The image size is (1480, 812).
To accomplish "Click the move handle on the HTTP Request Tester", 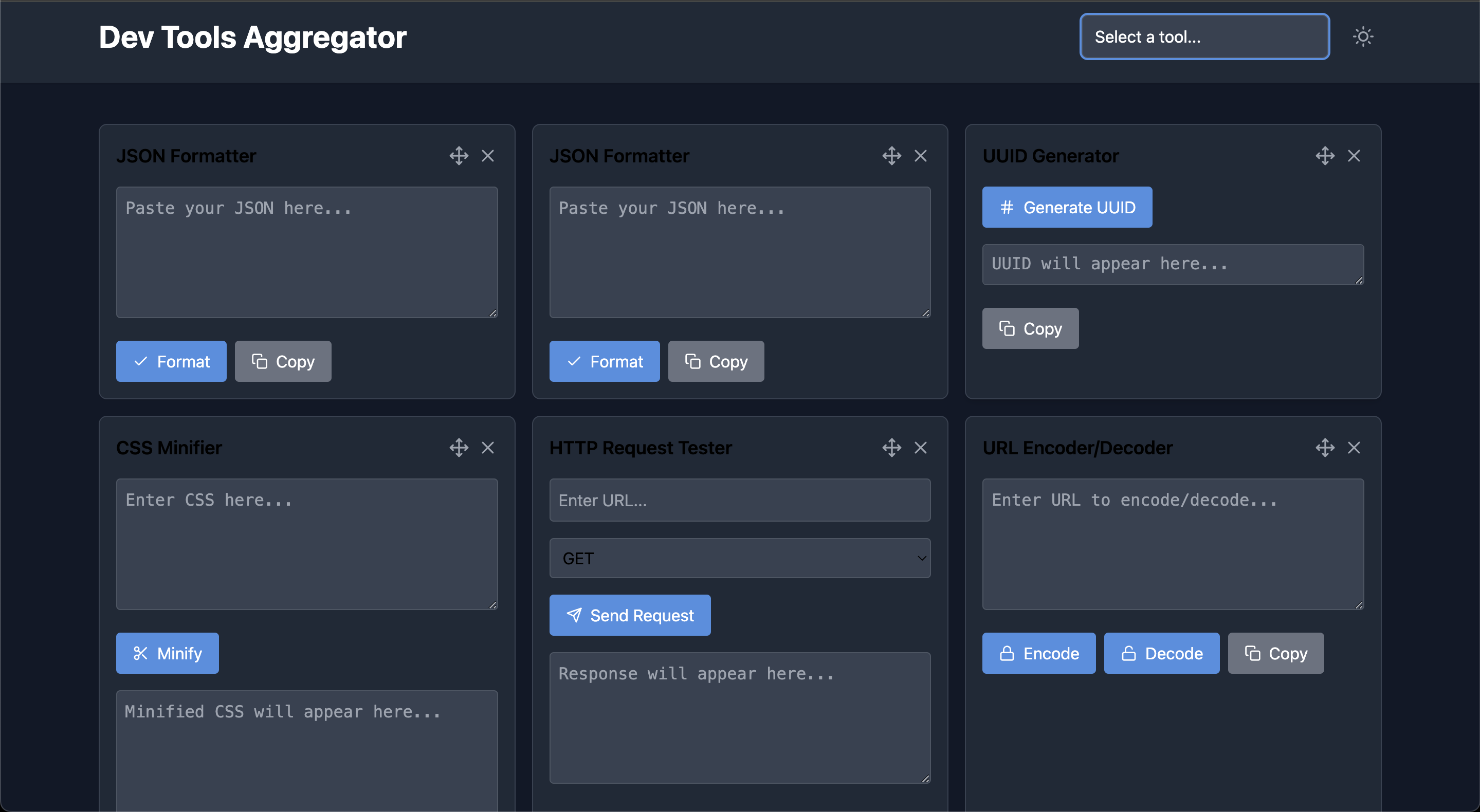I will [x=892, y=447].
